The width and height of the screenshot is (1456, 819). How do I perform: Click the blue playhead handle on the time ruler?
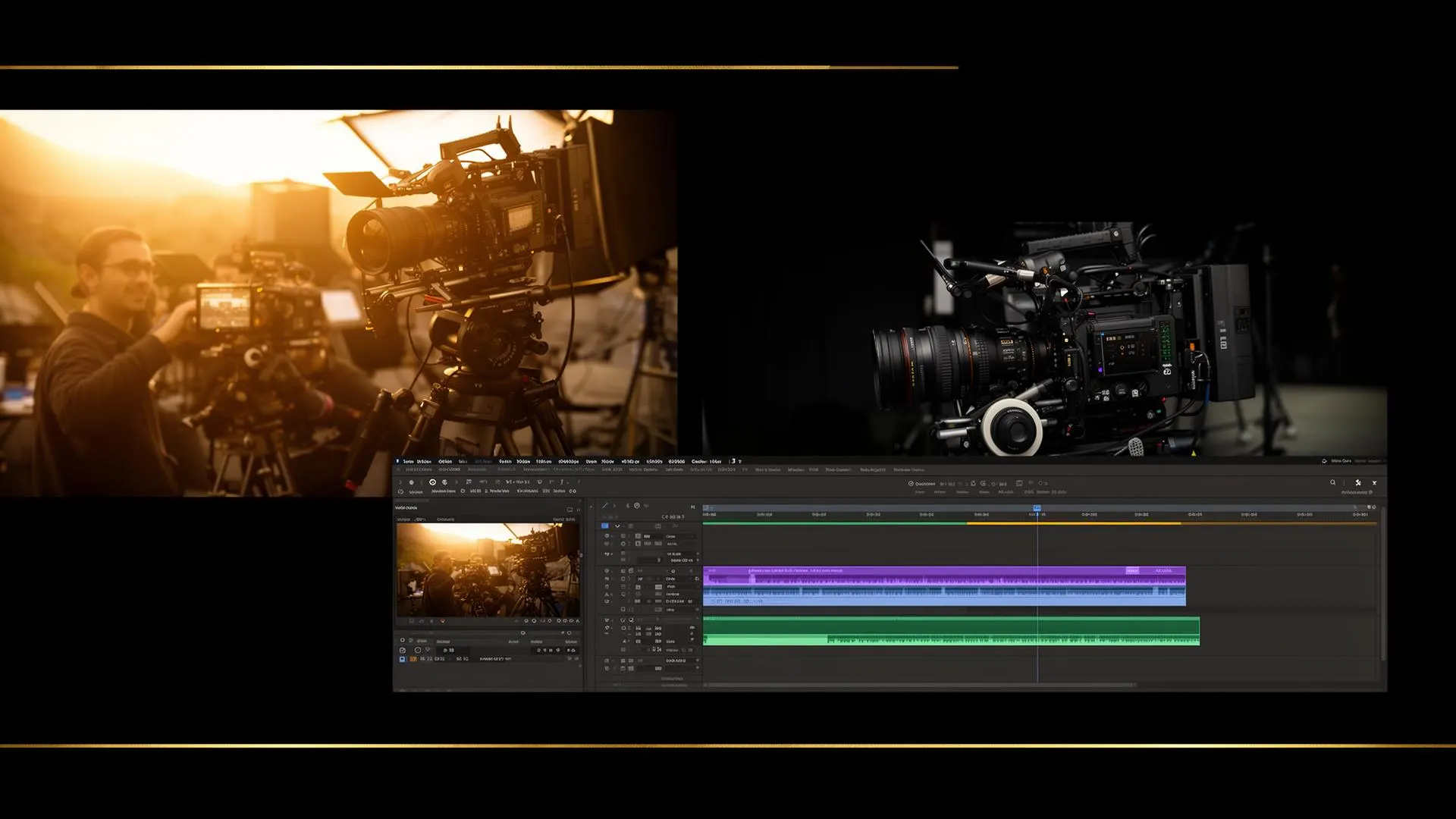[1037, 507]
